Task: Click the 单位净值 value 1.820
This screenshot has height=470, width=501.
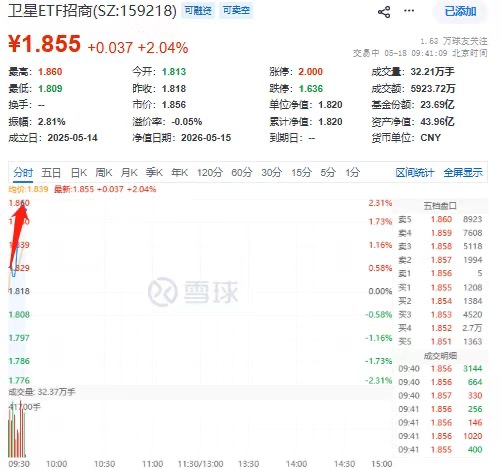Action: point(330,105)
